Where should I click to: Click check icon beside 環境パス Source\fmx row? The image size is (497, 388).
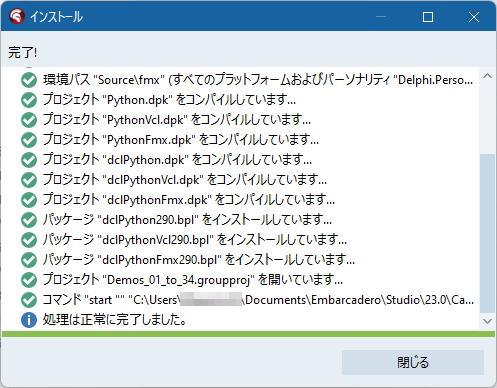(x=29, y=80)
